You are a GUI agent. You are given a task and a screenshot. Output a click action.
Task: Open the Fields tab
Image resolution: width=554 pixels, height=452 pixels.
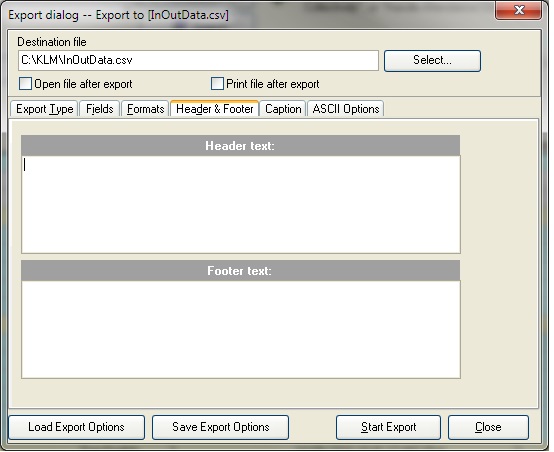100,109
